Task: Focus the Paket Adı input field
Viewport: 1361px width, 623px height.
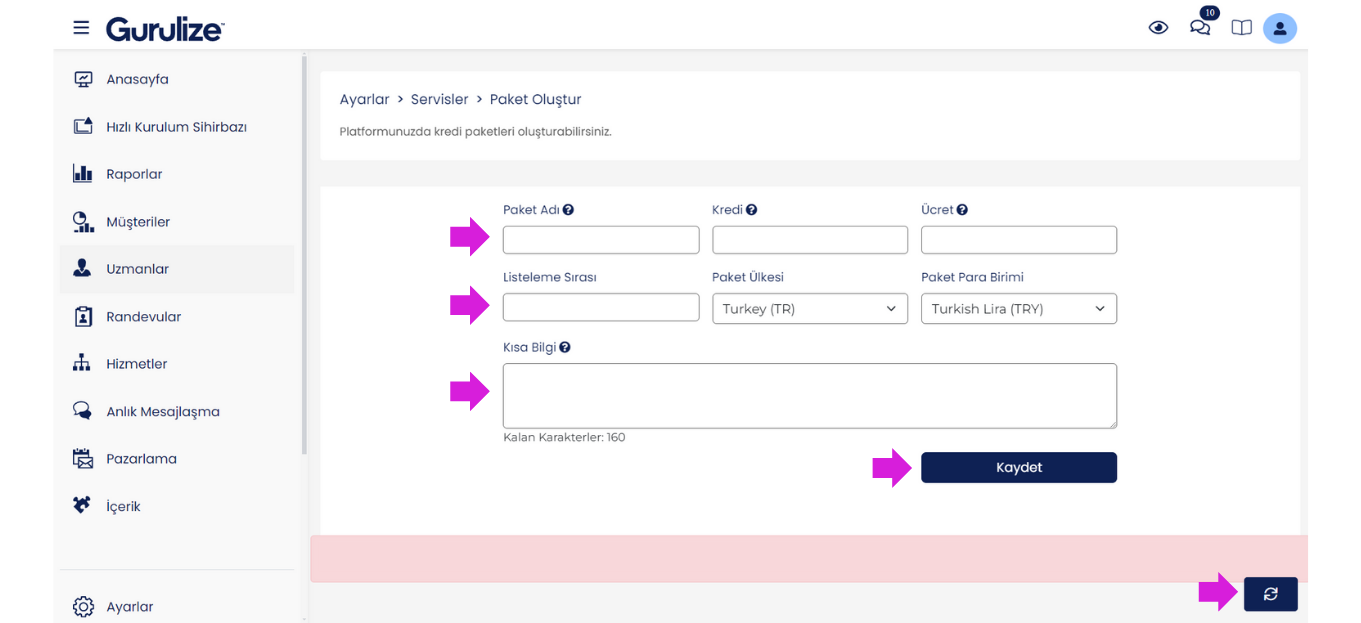Action: (x=601, y=240)
